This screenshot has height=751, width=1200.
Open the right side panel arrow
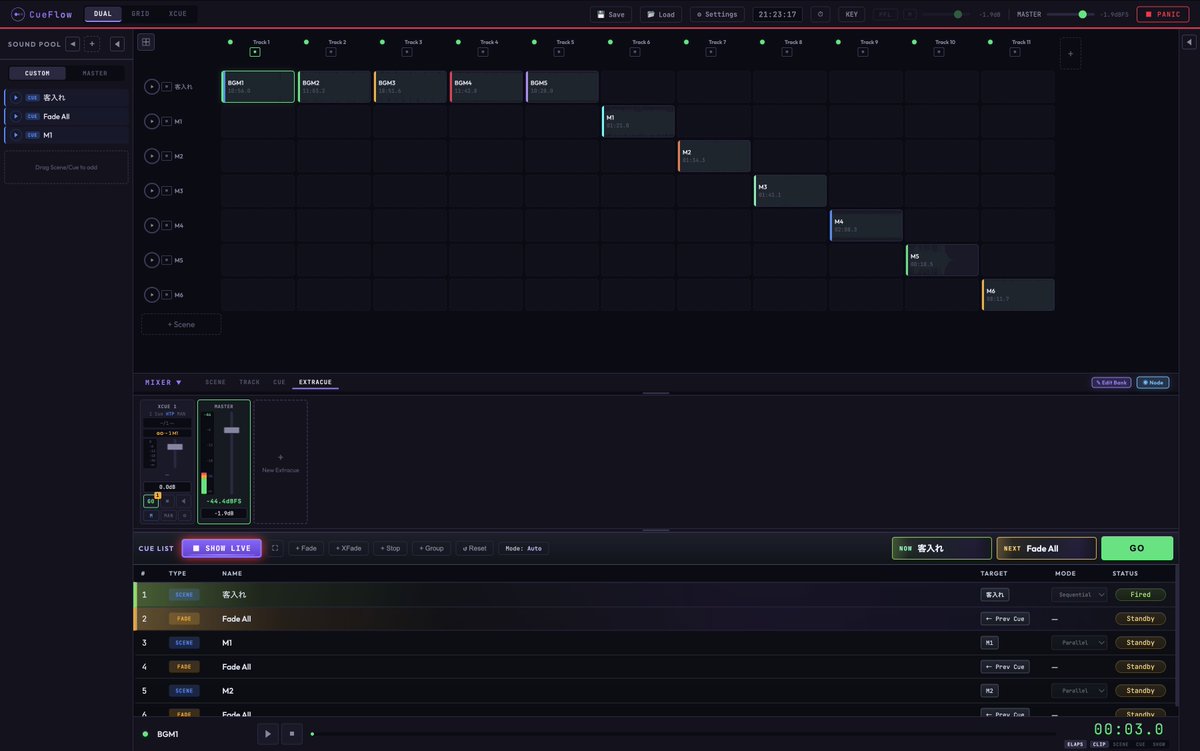1188,42
